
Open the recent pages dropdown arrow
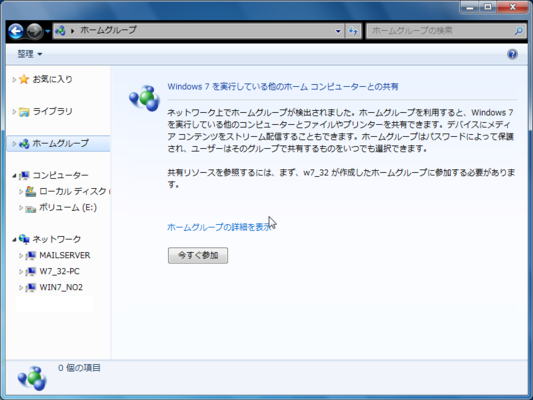click(x=47, y=31)
